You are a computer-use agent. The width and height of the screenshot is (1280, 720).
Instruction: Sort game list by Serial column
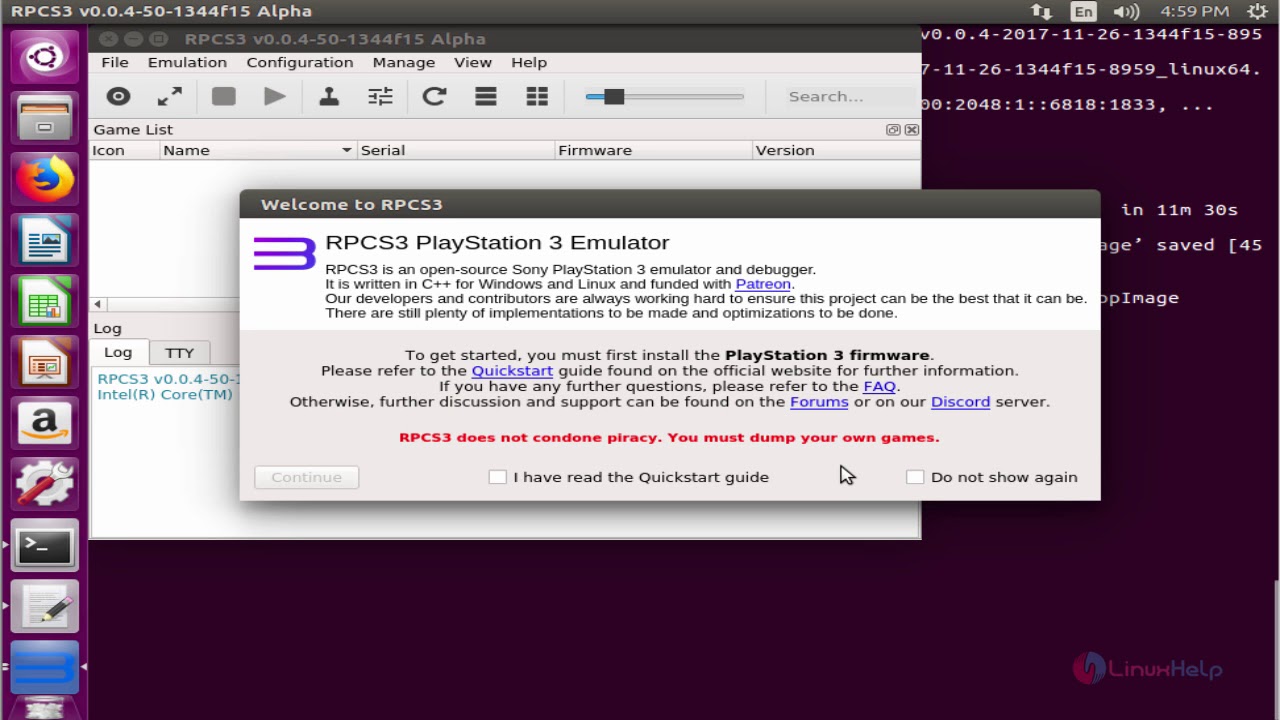click(456, 150)
